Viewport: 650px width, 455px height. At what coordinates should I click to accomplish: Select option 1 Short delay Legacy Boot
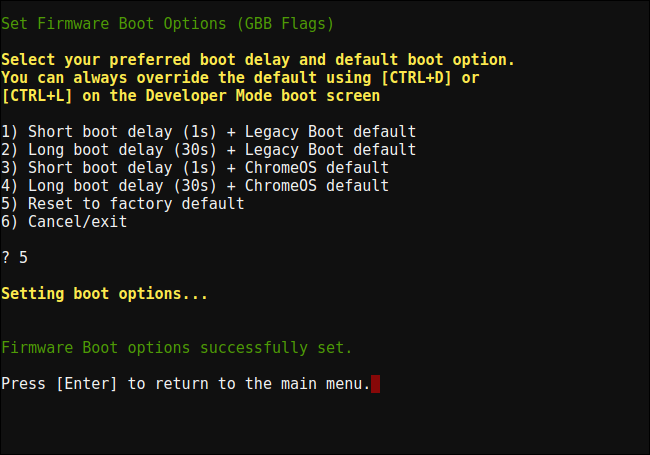[209, 132]
